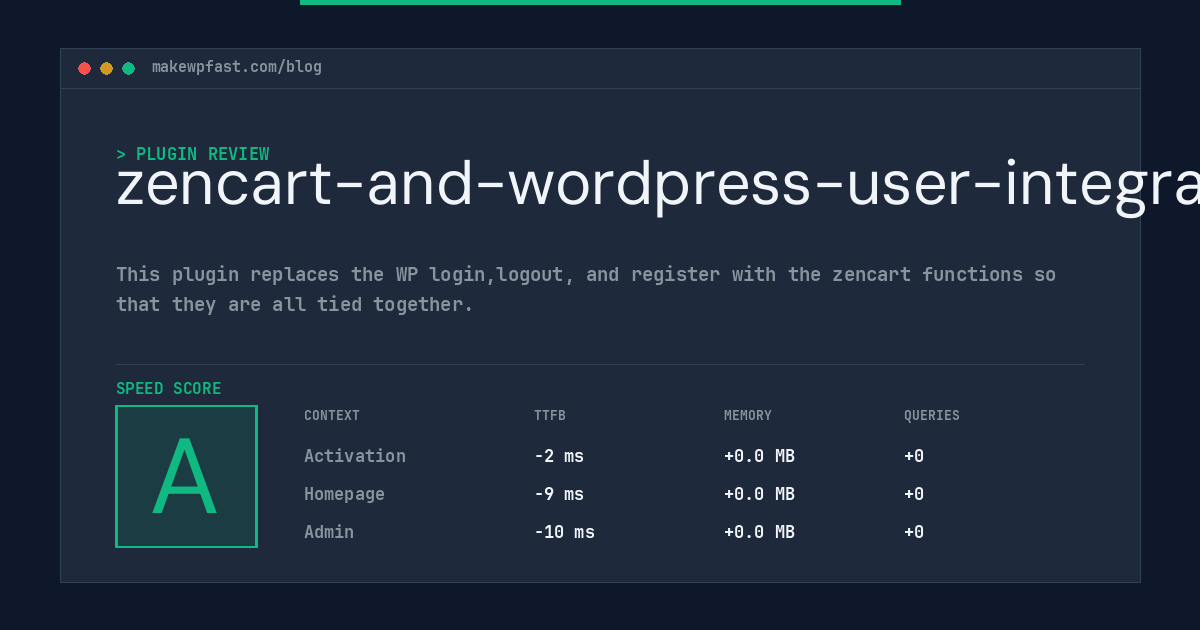Select the Activation row label
This screenshot has height=630, width=1200.
pyautogui.click(x=355, y=456)
